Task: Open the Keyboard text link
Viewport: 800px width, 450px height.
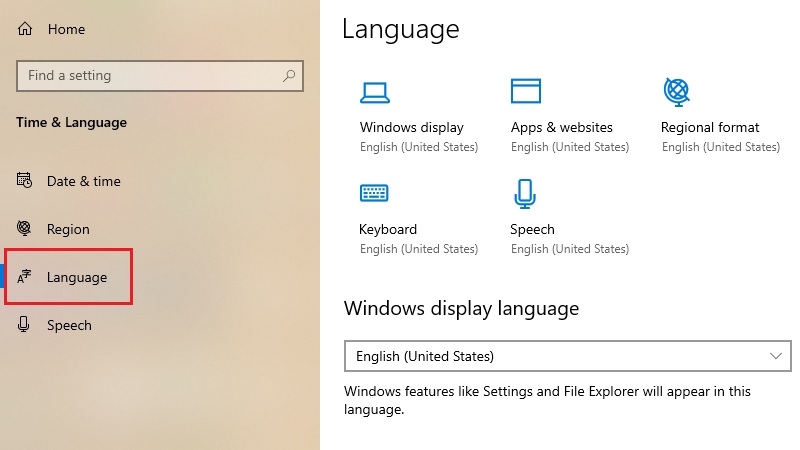Action: 388,229
